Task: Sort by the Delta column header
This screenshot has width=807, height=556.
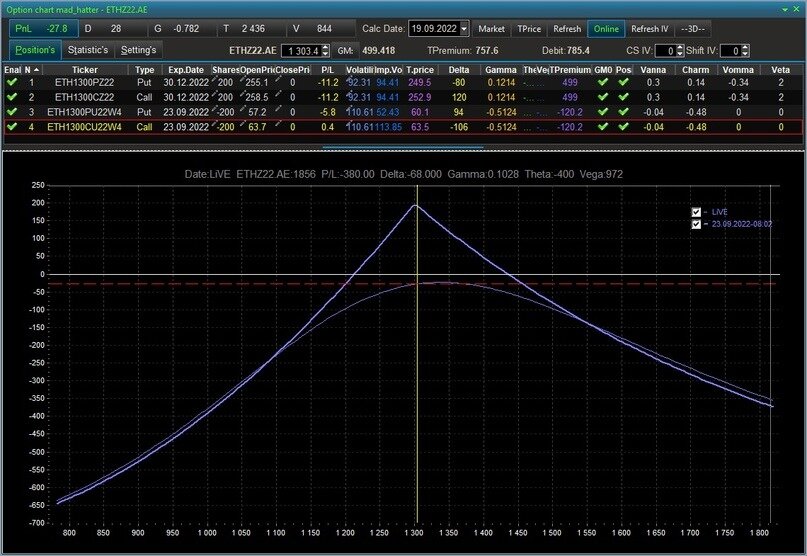Action: [459, 70]
